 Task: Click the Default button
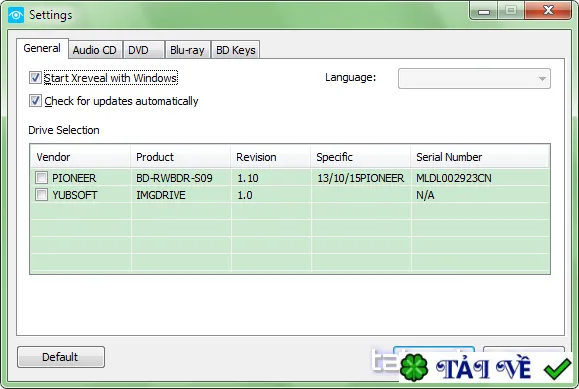point(61,357)
